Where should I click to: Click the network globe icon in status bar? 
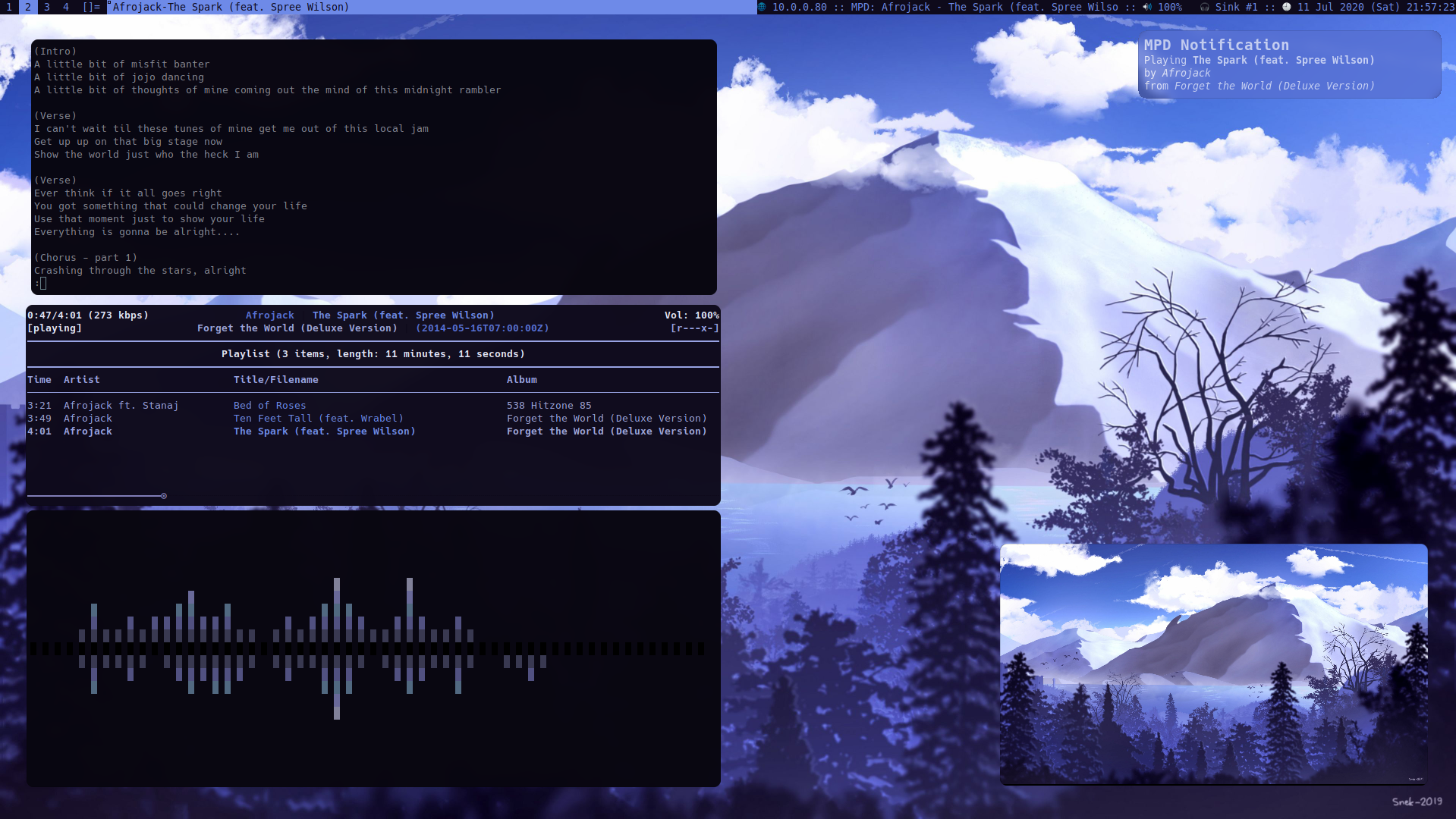pos(763,7)
